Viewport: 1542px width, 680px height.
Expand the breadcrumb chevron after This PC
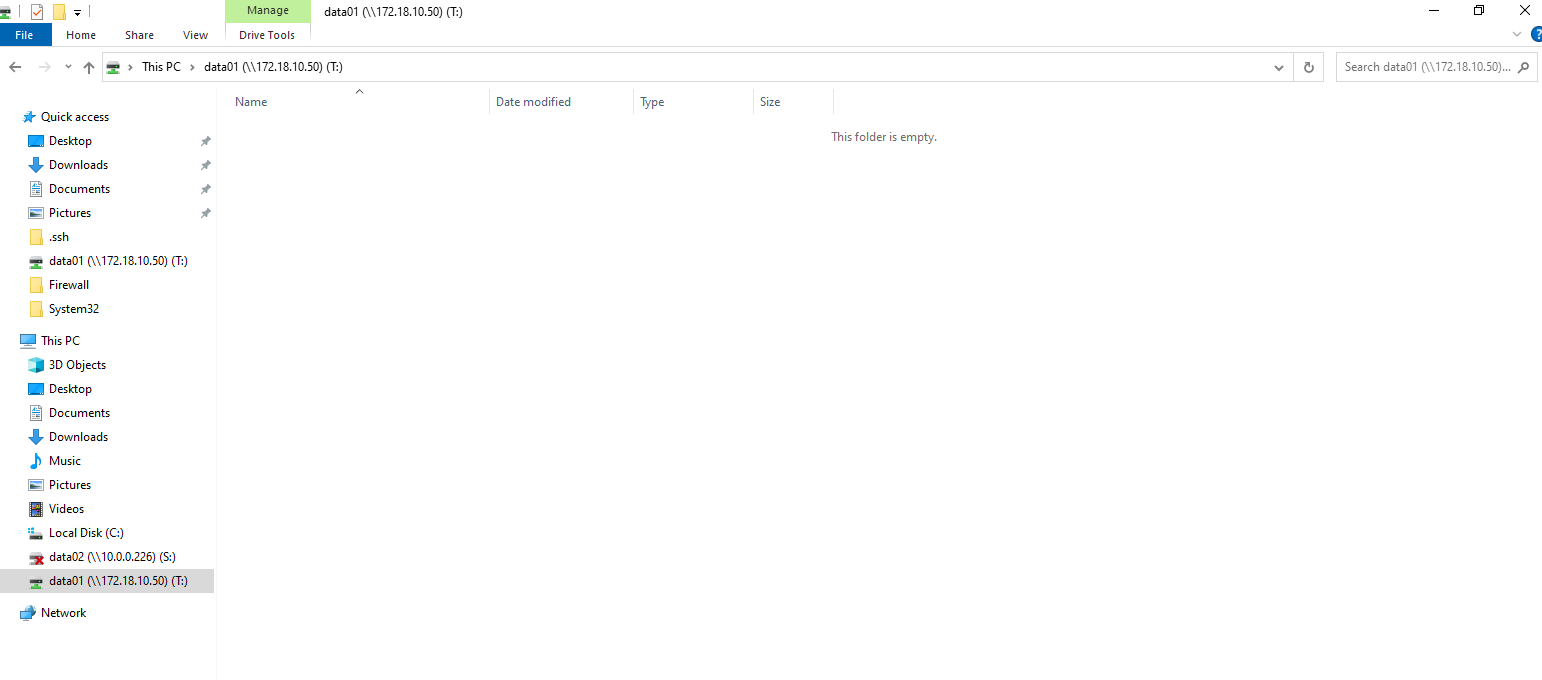192,67
